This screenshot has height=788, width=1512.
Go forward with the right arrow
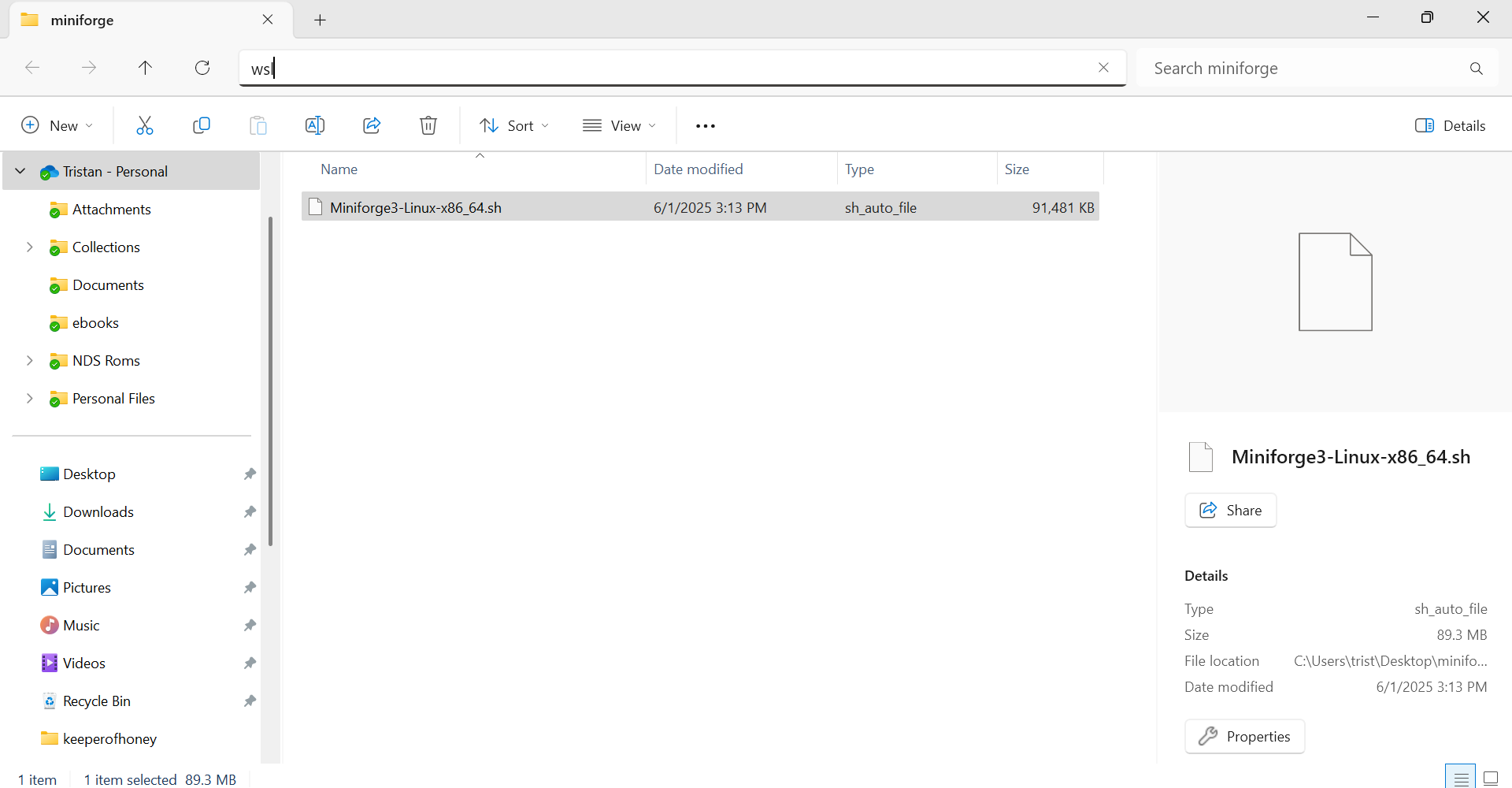pyautogui.click(x=89, y=68)
